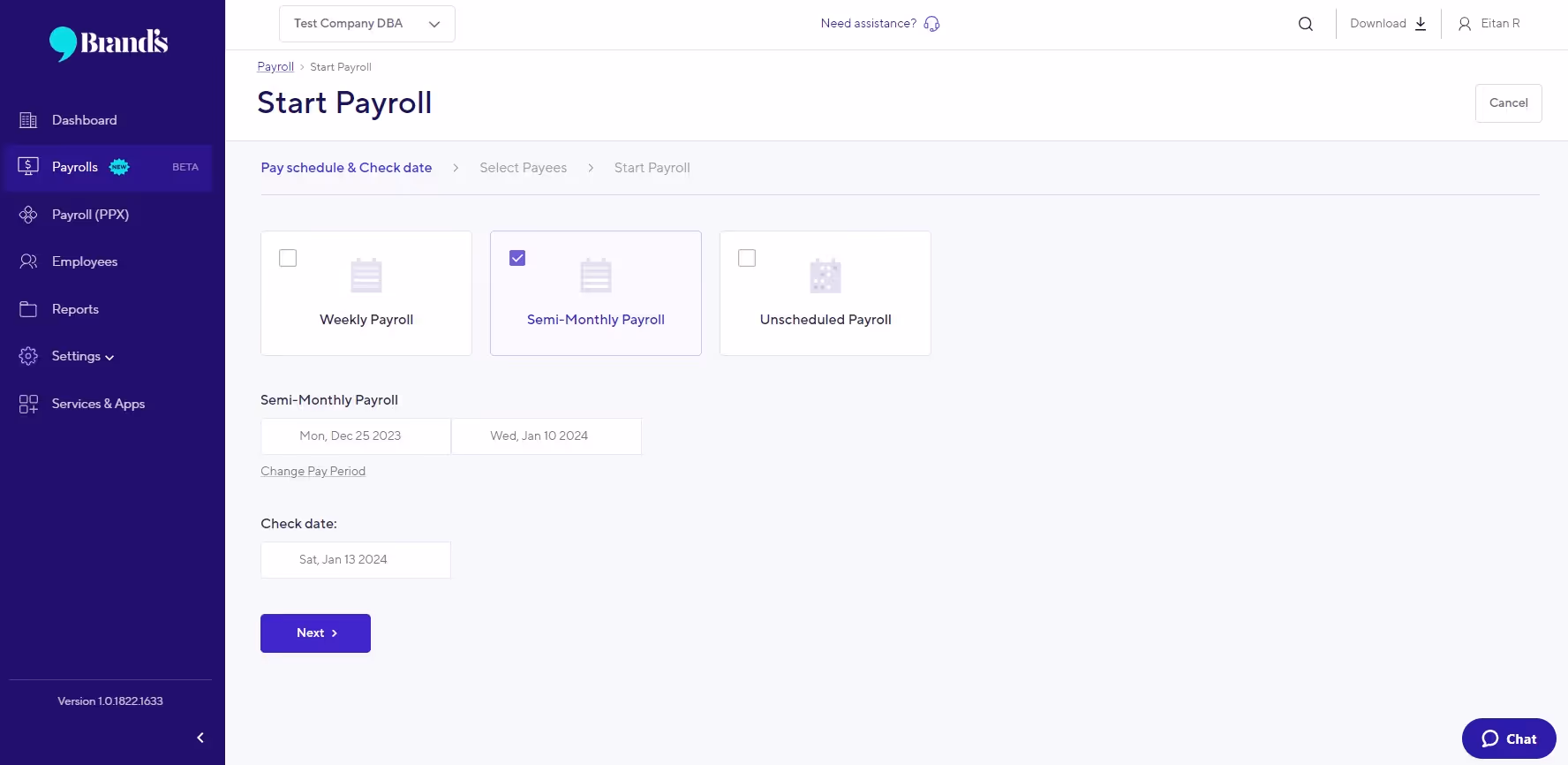Screen dimensions: 1568x765
Task: Click the Cancel button
Action: [x=1509, y=103]
